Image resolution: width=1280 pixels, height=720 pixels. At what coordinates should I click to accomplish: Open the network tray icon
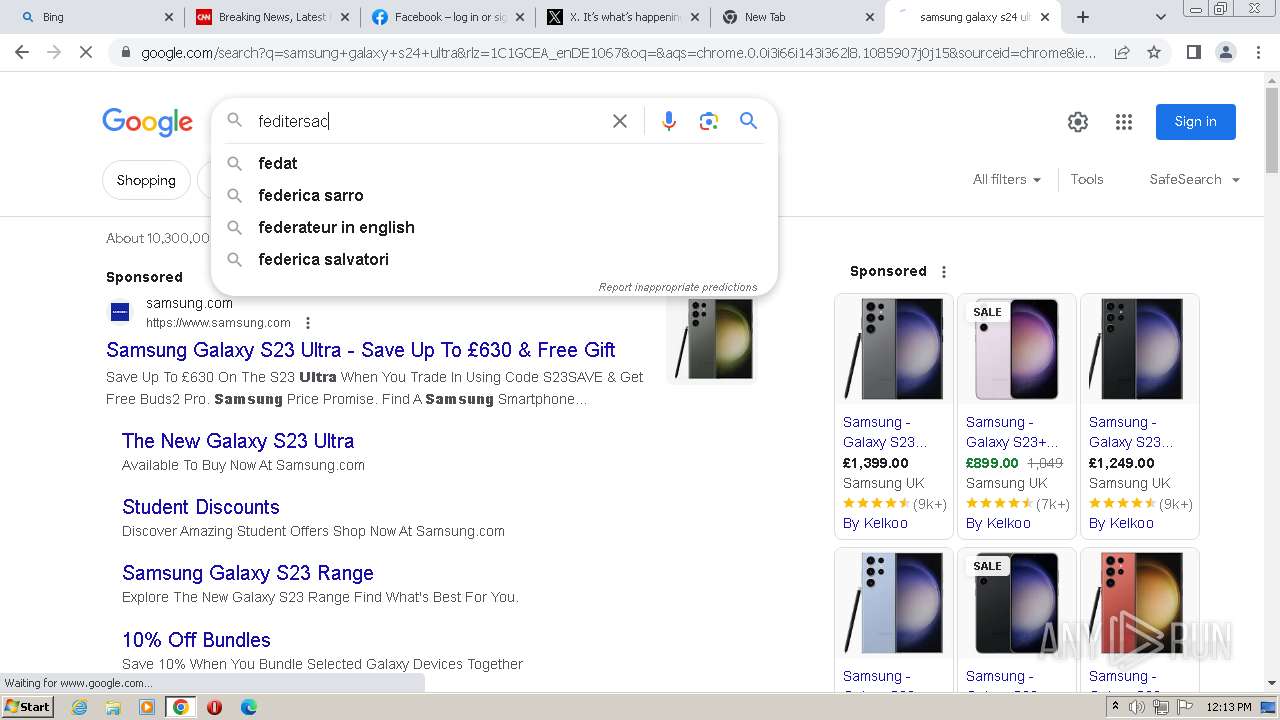click(x=1160, y=707)
